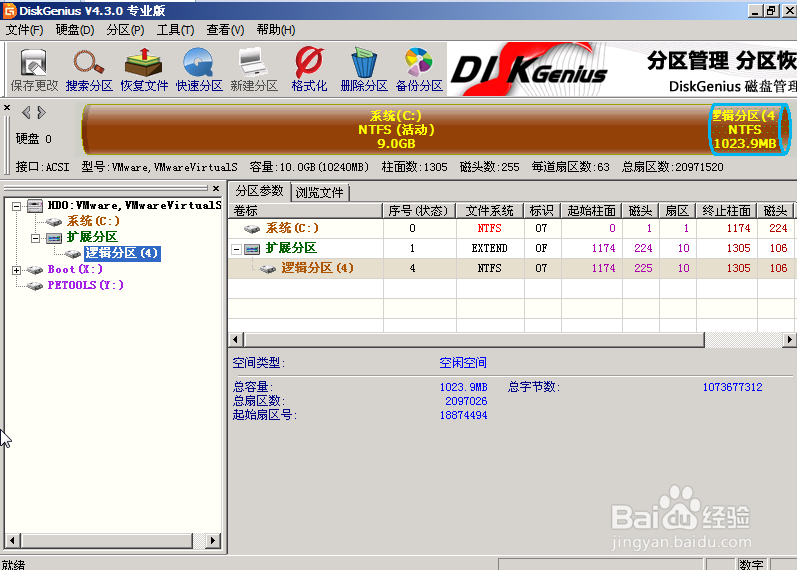Click the tree panel horizontal scrollbar thumb
This screenshot has width=797, height=570.
click(x=107, y=541)
